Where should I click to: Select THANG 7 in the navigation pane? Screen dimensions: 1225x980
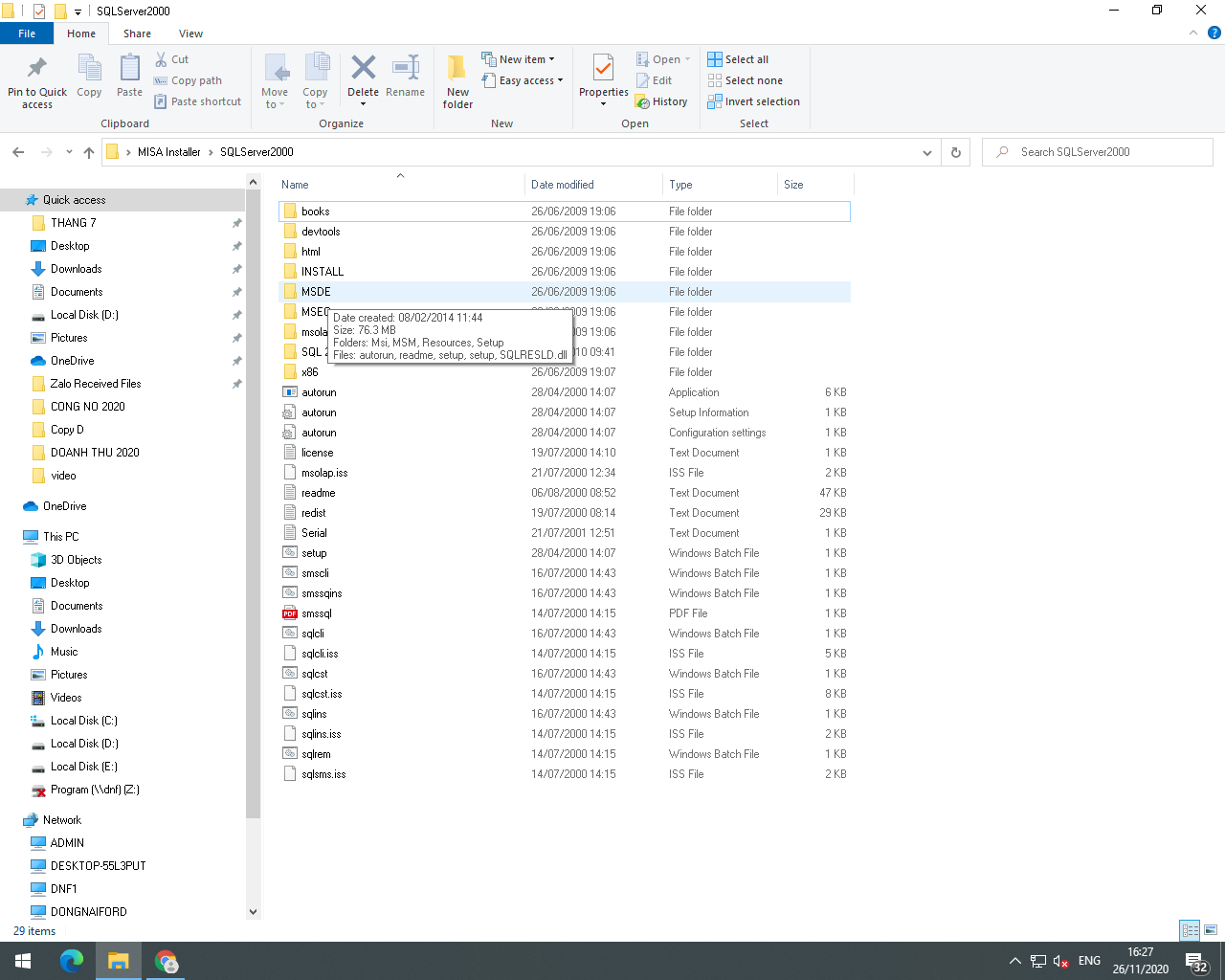(73, 223)
